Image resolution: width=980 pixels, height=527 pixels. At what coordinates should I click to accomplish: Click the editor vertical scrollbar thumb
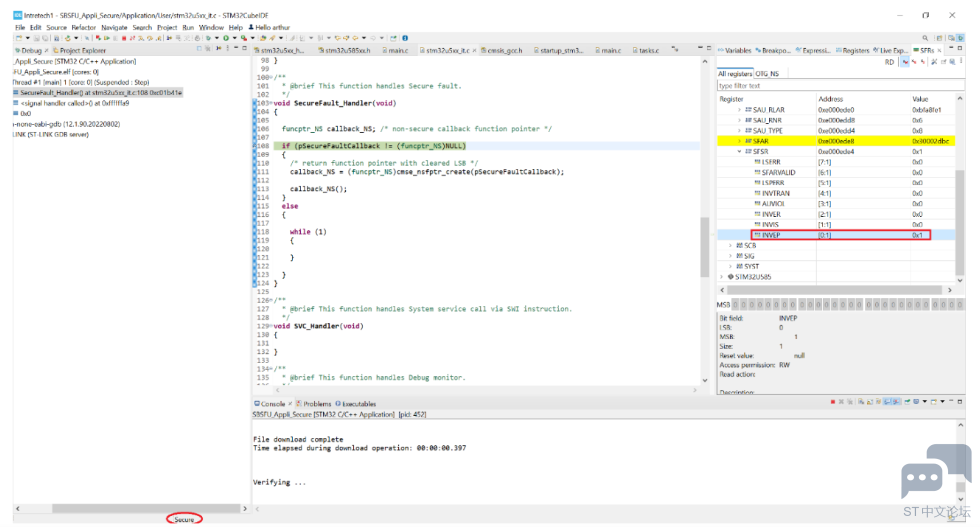pyautogui.click(x=704, y=247)
